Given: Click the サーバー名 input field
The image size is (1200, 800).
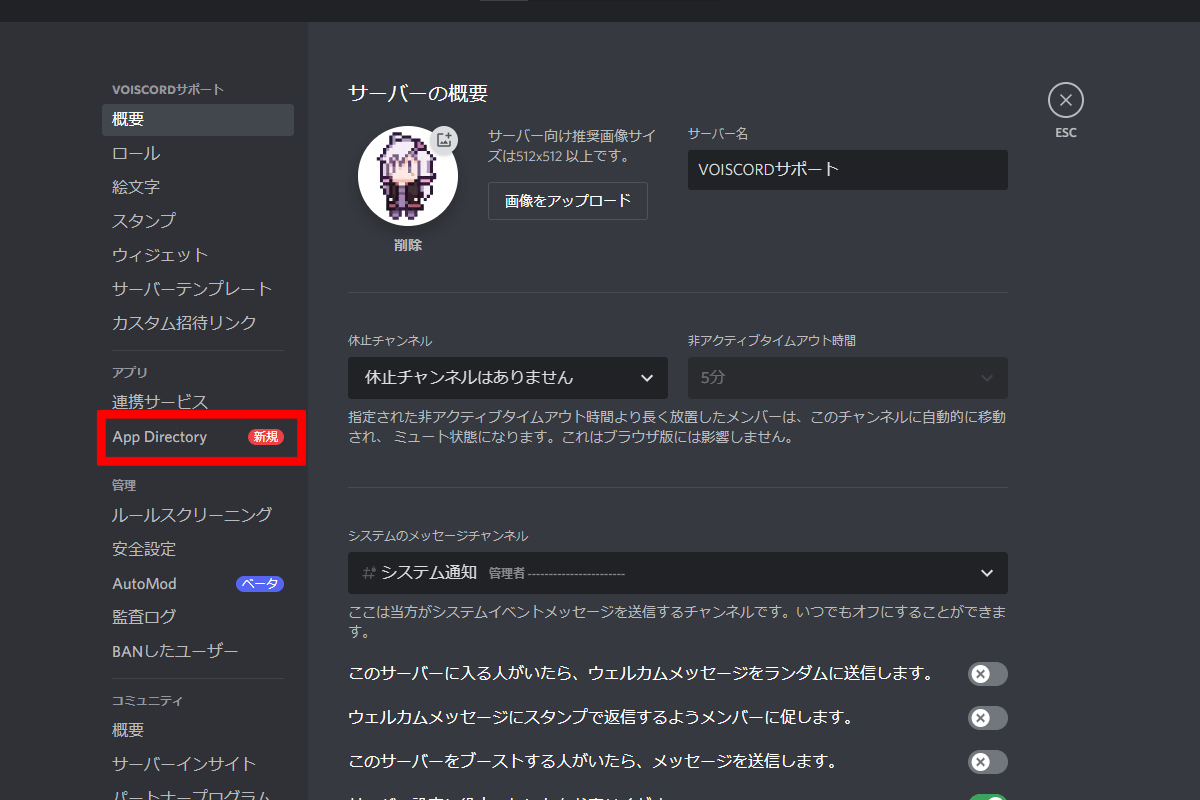Looking at the screenshot, I should pos(848,170).
